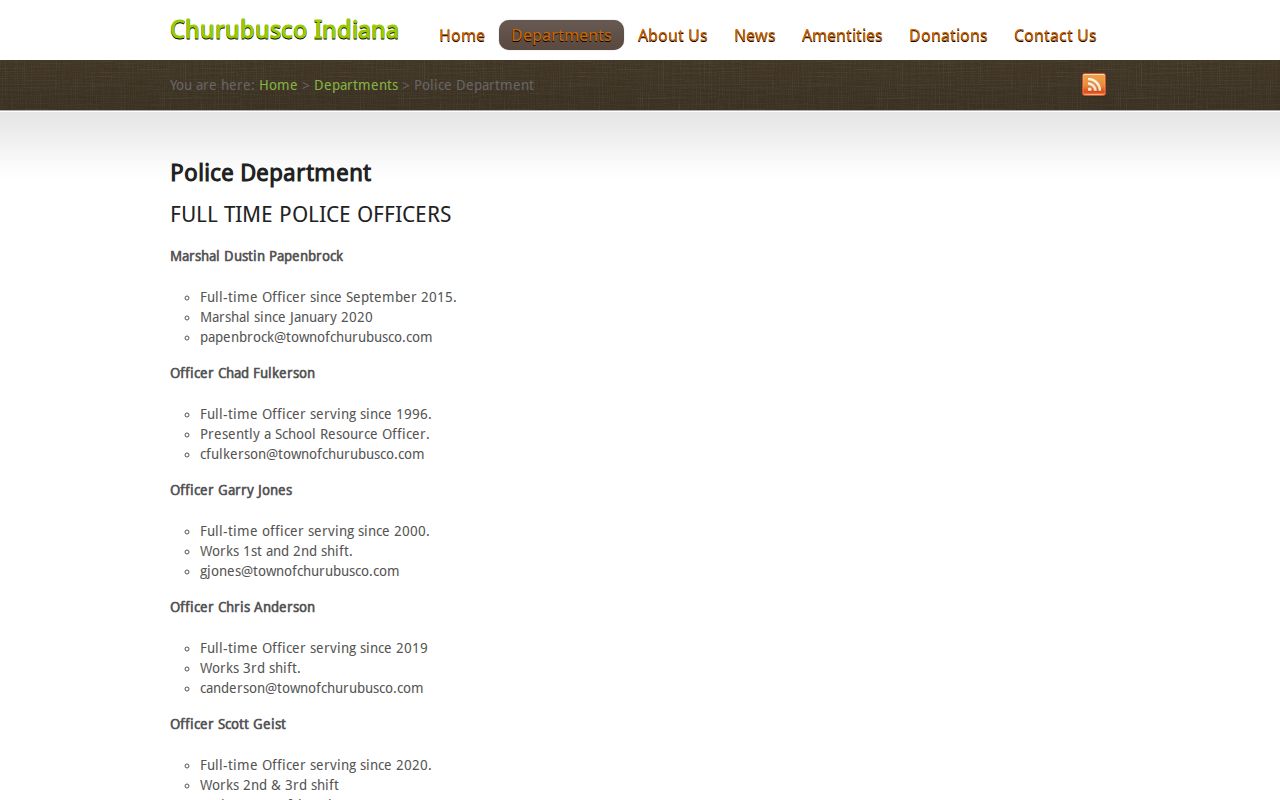The height and width of the screenshot is (800, 1280).
Task: Open the Amentities menu item
Action: tap(842, 35)
